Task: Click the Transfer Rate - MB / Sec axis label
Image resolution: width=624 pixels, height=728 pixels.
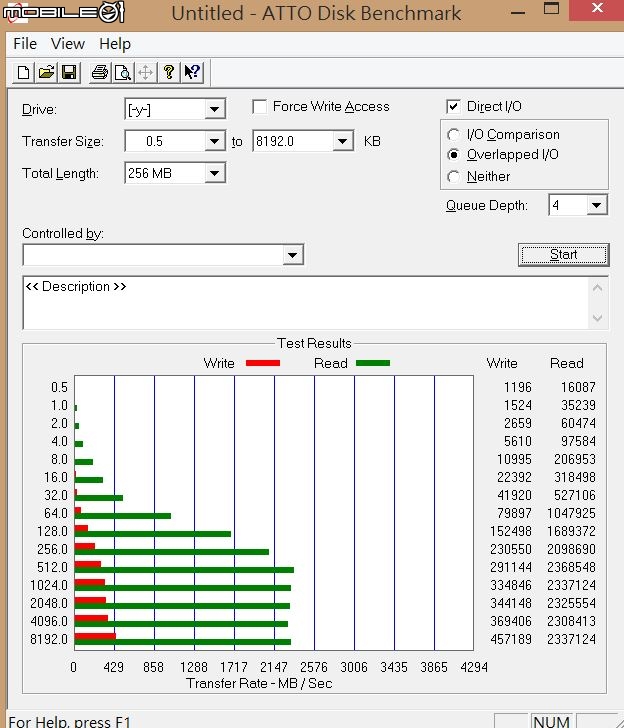Action: pos(259,683)
